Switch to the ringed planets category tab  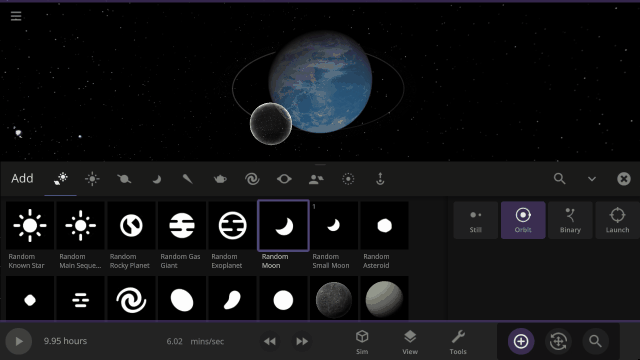pyautogui.click(x=124, y=179)
